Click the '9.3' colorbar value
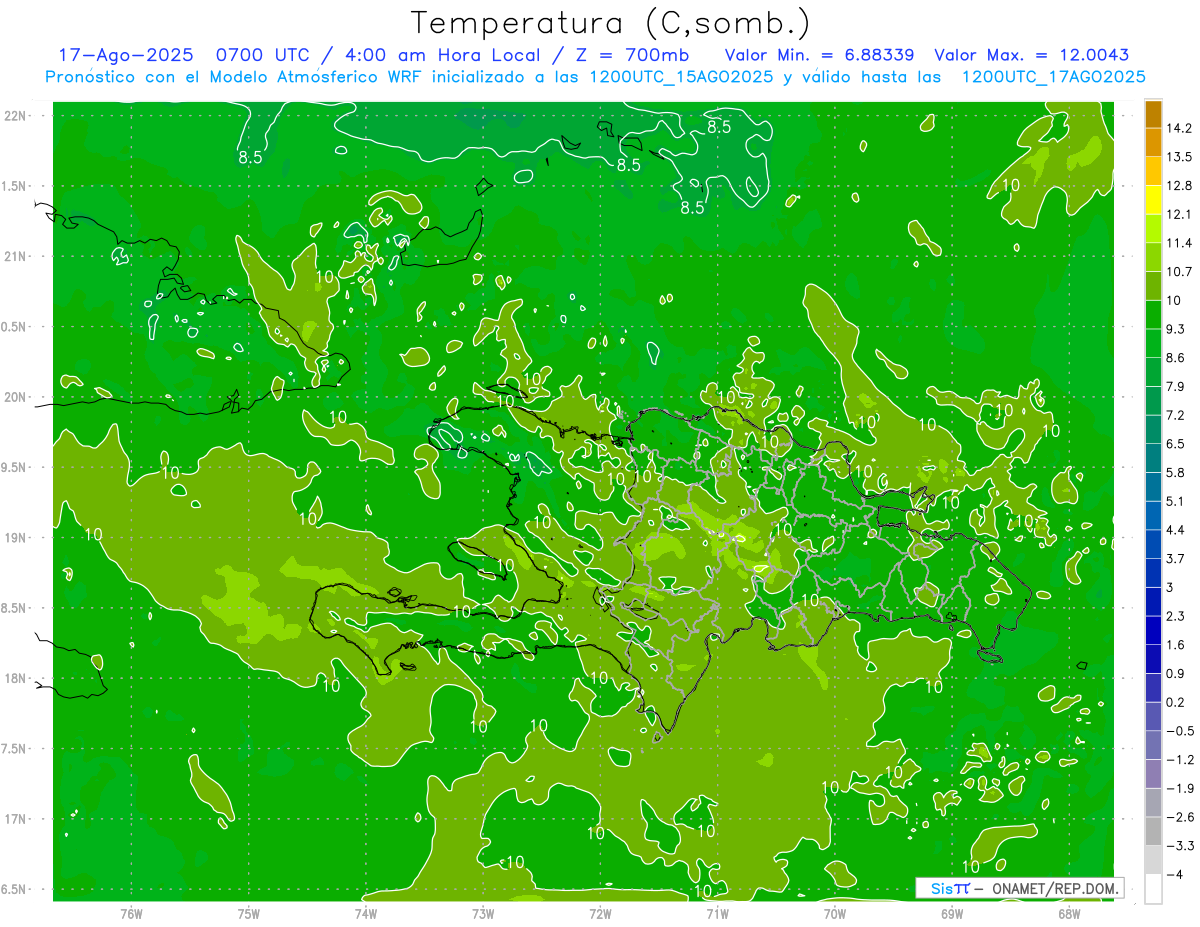The height and width of the screenshot is (927, 1200). [x=1176, y=328]
